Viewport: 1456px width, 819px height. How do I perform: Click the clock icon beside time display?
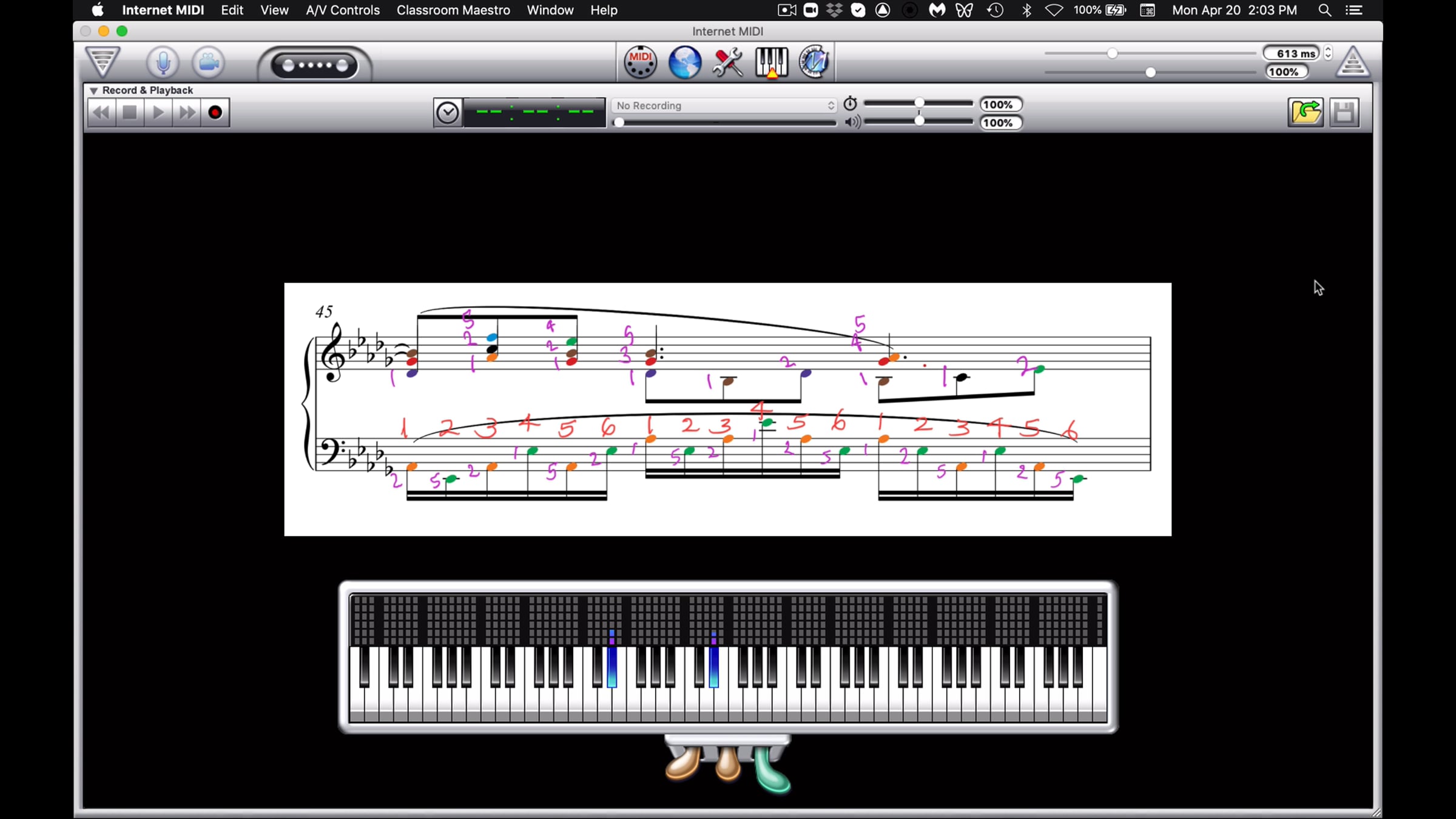point(448,113)
